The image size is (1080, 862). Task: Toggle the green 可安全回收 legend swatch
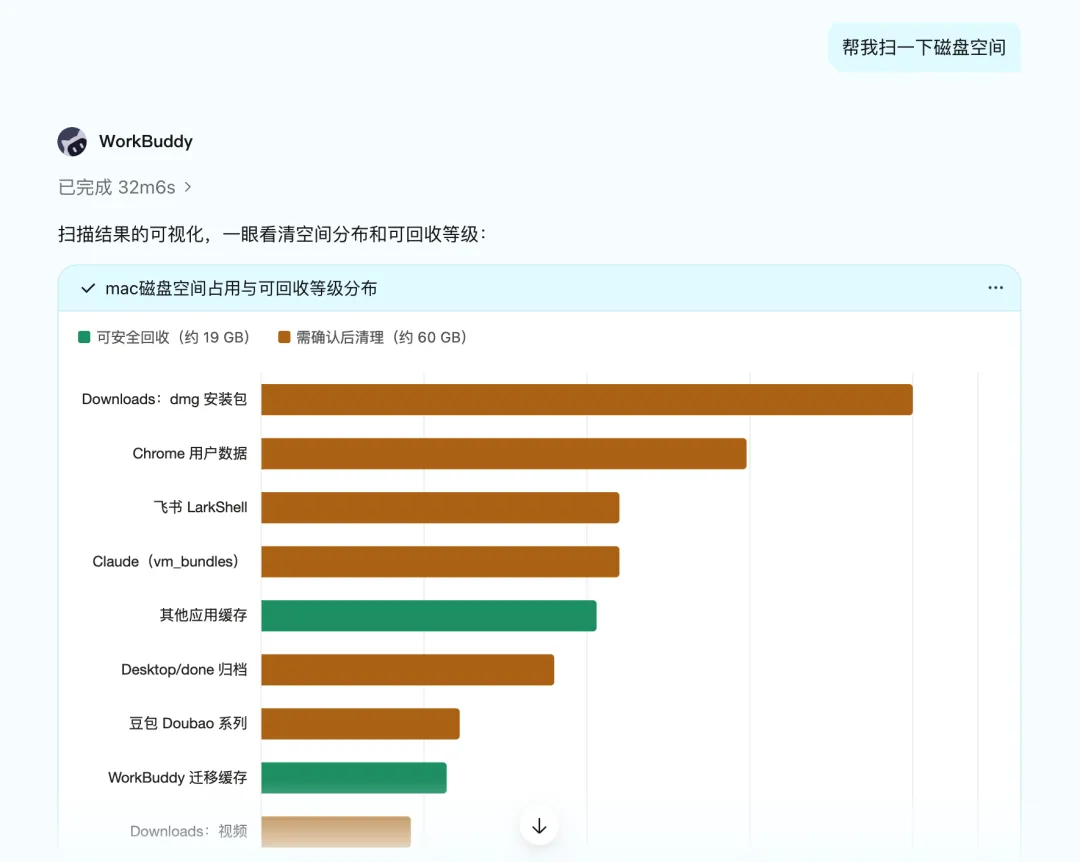(84, 337)
